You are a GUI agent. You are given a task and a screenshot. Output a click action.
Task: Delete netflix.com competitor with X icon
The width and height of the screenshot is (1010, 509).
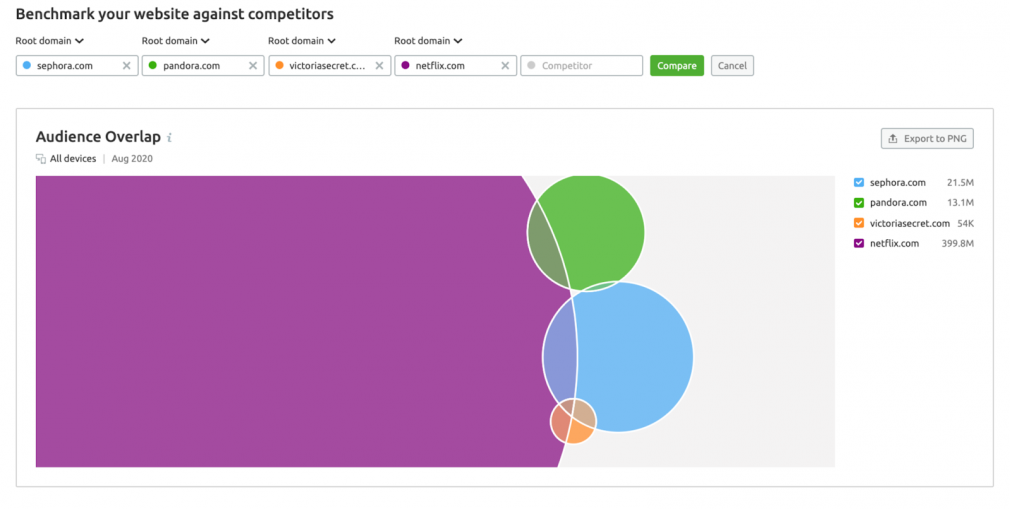[x=505, y=66]
